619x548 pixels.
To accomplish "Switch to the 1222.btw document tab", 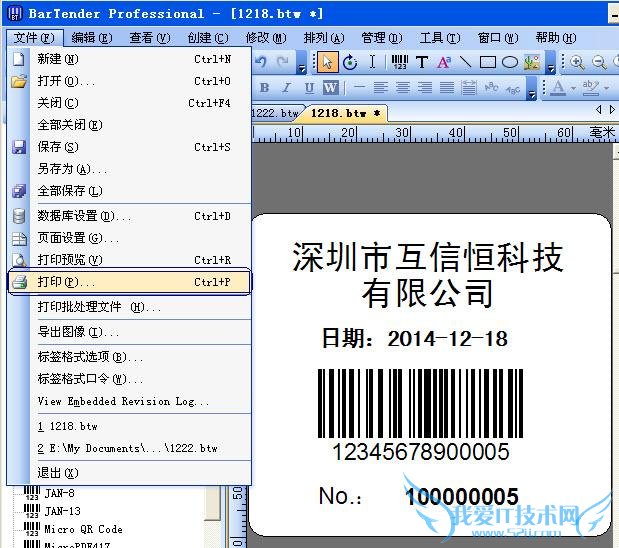I will coord(275,113).
